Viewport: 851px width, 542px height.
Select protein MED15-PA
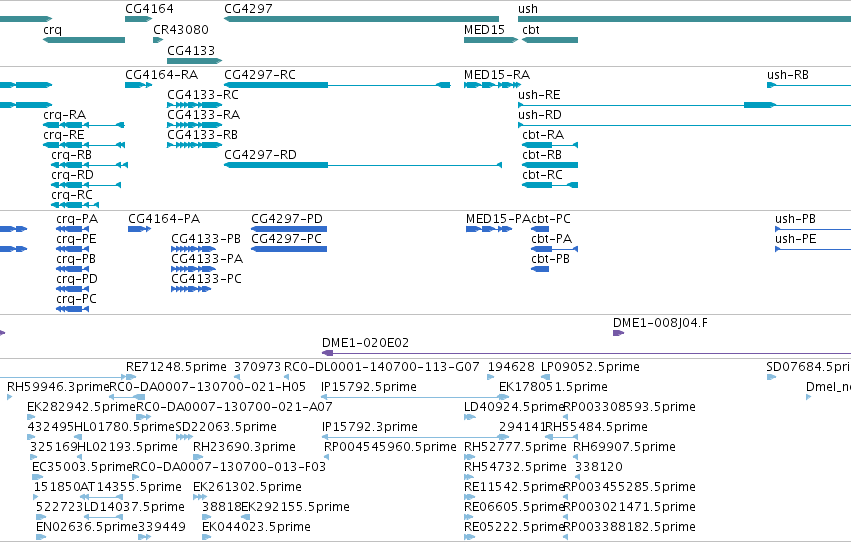(x=489, y=229)
